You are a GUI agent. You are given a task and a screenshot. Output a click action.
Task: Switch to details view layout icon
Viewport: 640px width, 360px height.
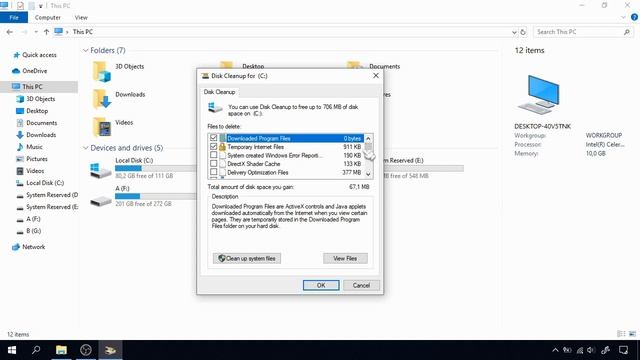621,334
